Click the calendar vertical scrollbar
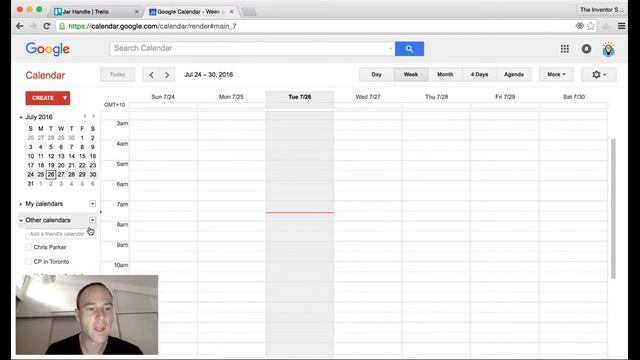 [613, 209]
